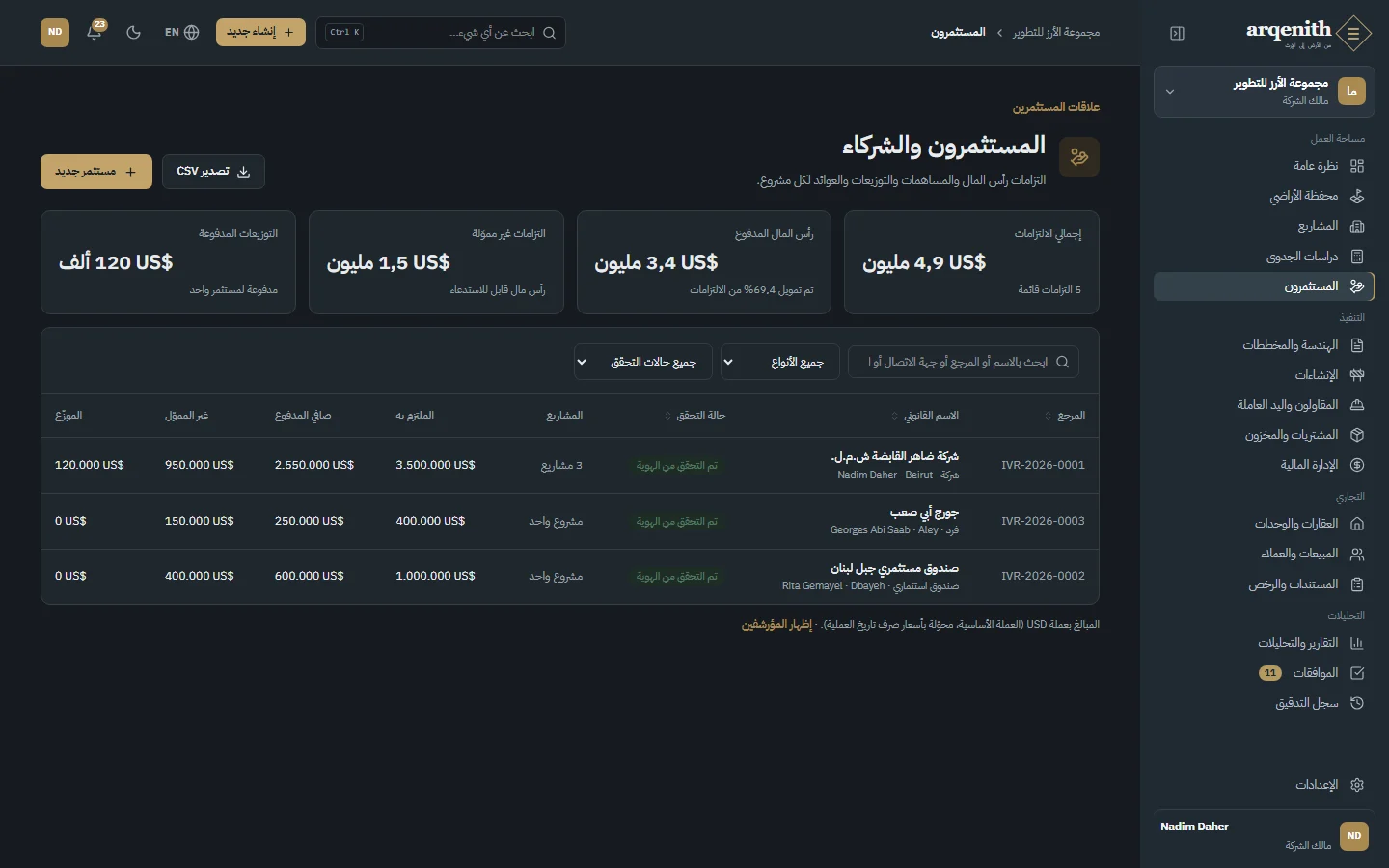
Task: Collapse the sidebar panel icon
Action: coord(1177,33)
